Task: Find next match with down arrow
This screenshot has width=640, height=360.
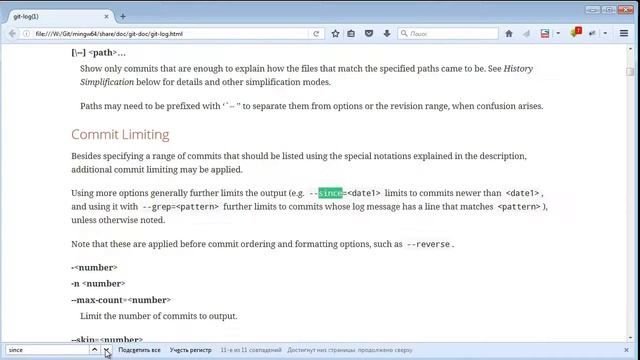Action: pyautogui.click(x=106, y=350)
